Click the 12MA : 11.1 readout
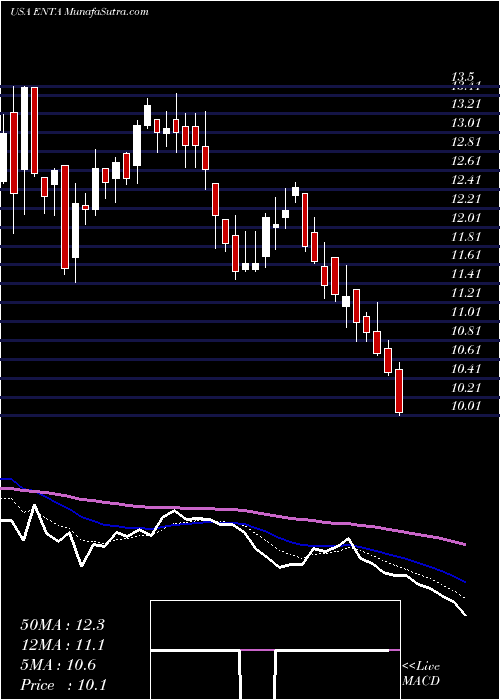This screenshot has height=700, width=500. 62,645
